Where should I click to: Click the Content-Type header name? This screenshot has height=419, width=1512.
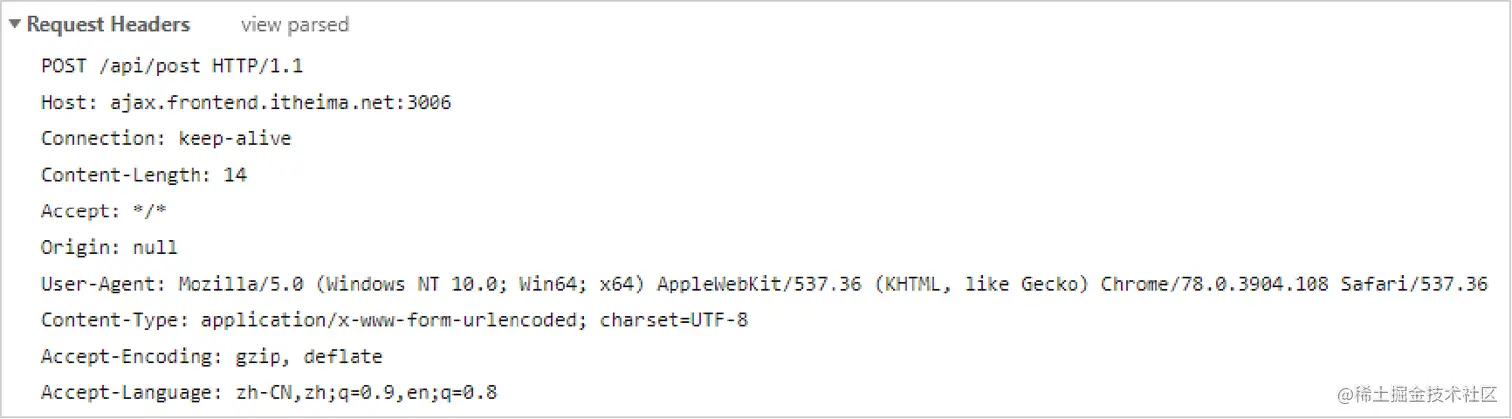[115, 320]
